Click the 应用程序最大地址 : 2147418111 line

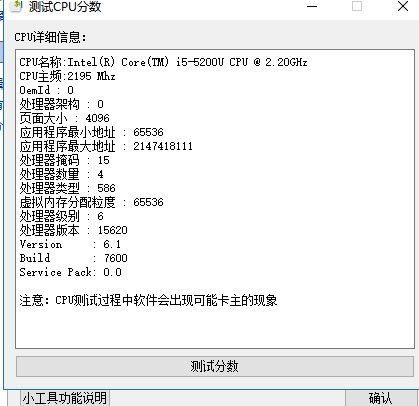point(106,146)
